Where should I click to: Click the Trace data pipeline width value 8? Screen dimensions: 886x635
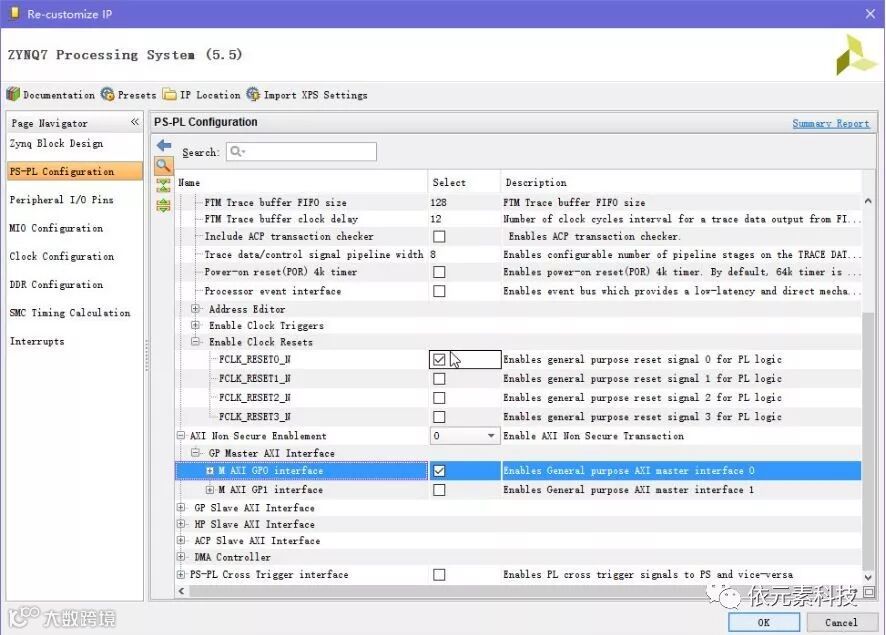(x=433, y=254)
